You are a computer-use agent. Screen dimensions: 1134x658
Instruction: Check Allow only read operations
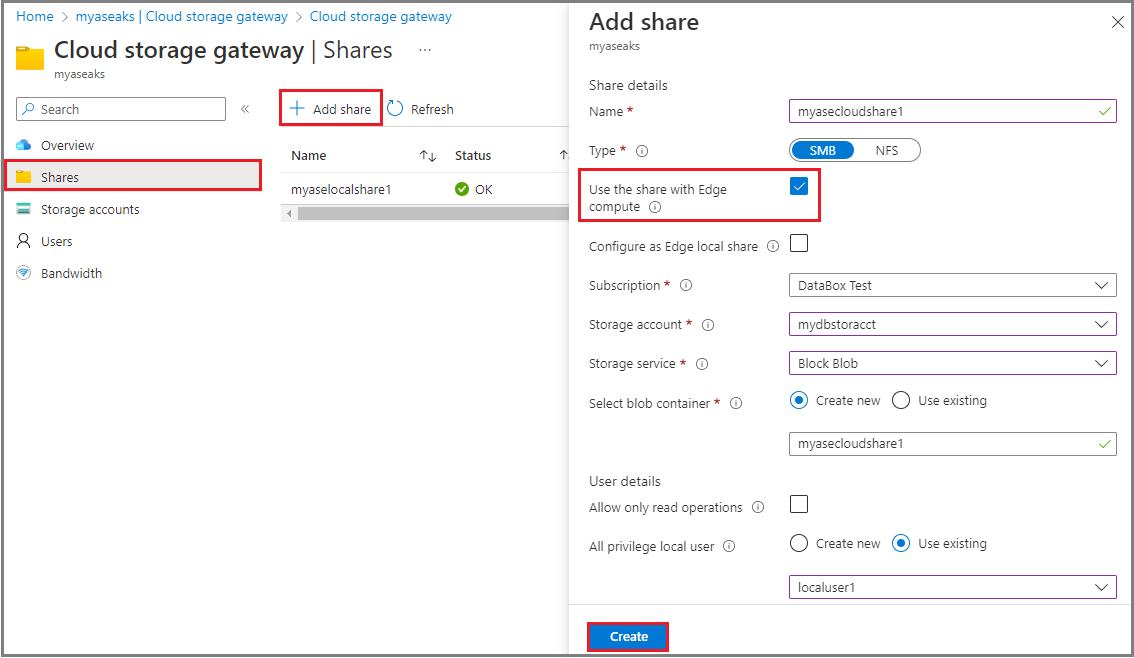(798, 504)
